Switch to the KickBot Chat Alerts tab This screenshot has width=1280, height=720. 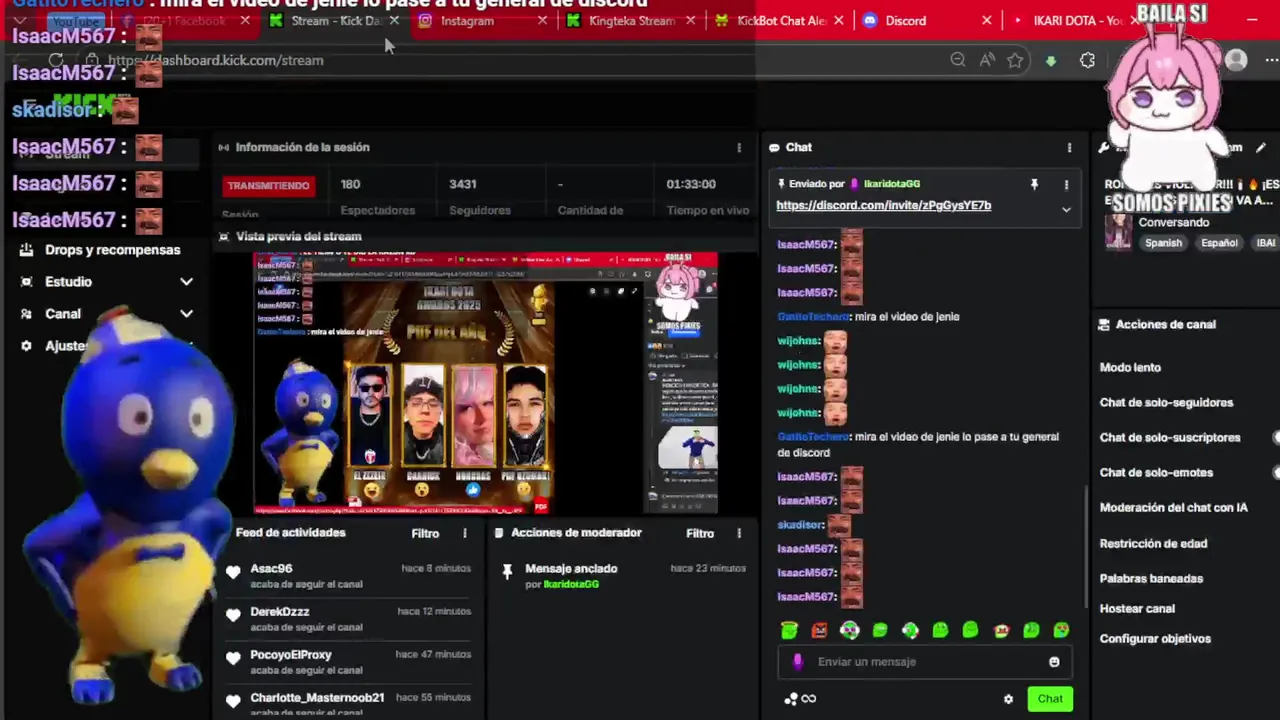click(782, 20)
